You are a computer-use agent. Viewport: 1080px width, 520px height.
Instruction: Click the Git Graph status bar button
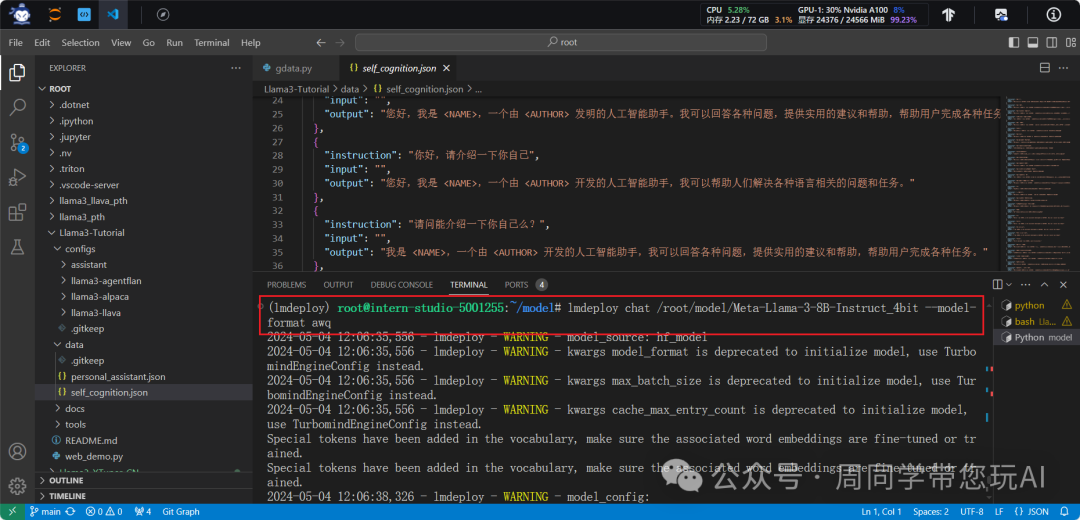(180, 512)
